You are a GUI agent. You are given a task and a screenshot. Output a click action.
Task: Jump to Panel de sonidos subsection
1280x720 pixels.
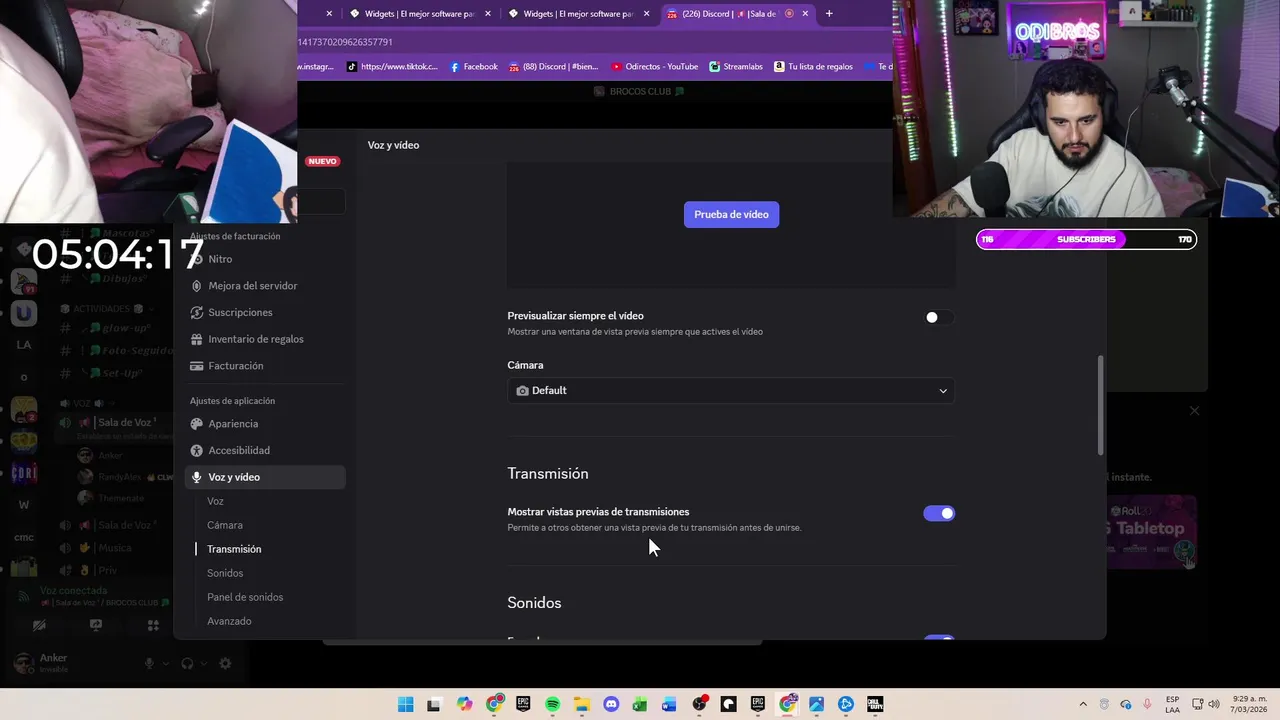click(x=245, y=597)
